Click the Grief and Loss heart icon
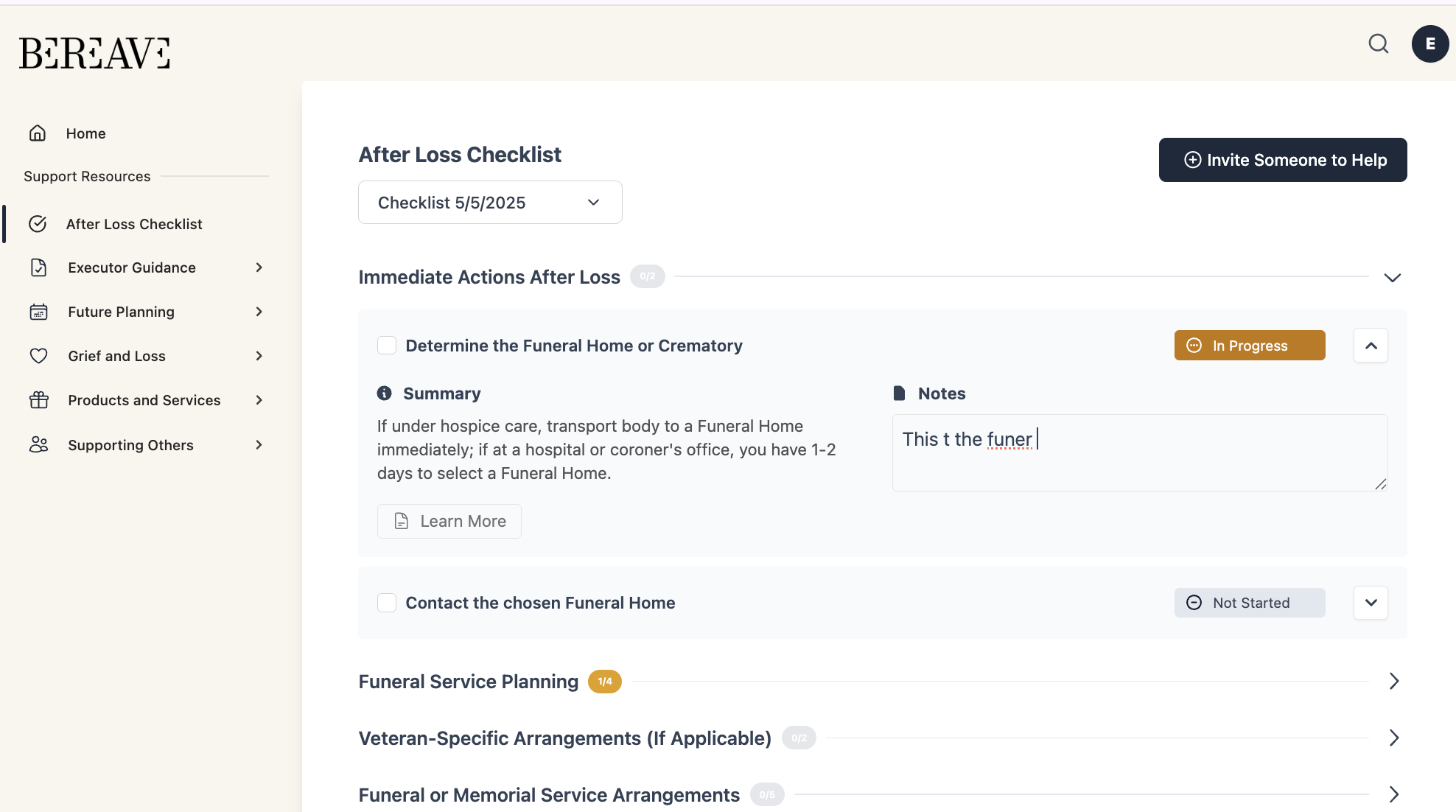The image size is (1456, 812). tap(38, 356)
